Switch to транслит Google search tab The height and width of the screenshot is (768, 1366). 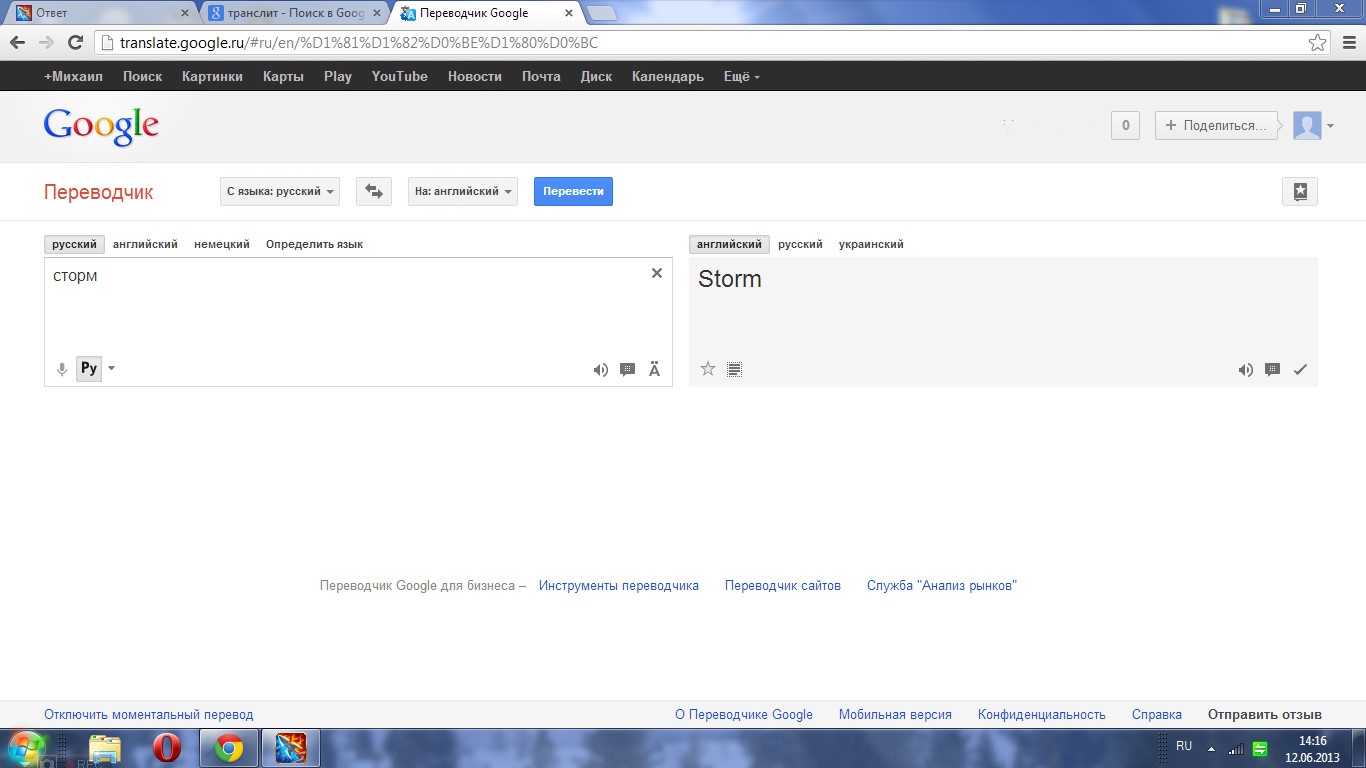point(294,13)
